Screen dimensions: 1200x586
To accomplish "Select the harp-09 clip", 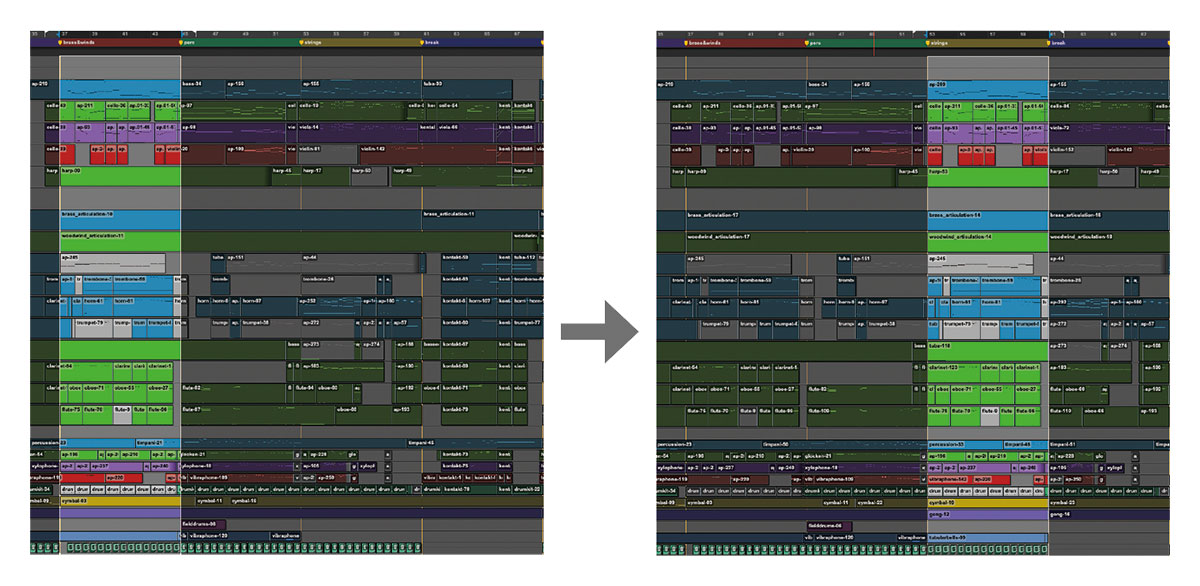I will click(x=120, y=177).
